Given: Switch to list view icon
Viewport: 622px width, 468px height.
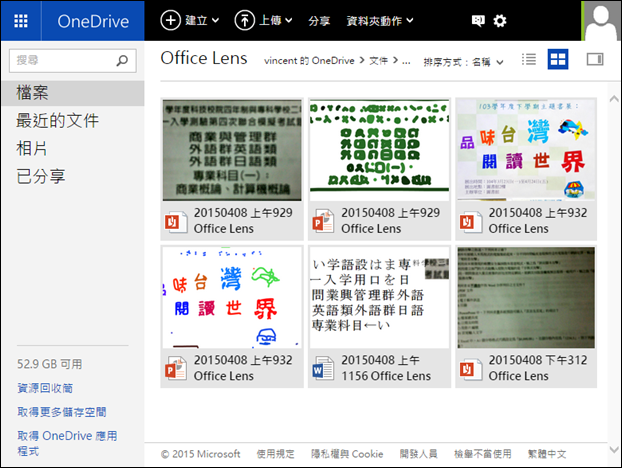Looking at the screenshot, I should click(529, 59).
